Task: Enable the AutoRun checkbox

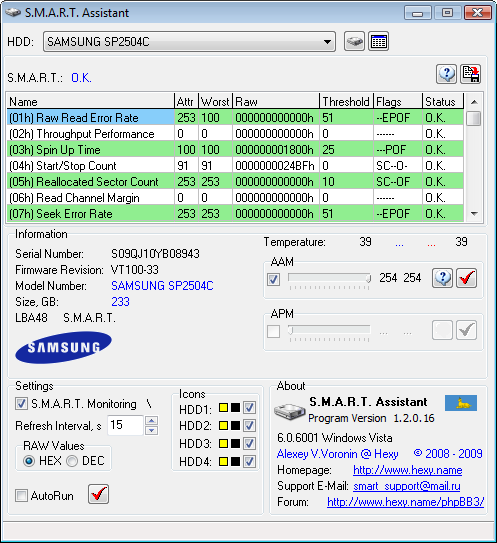Action: (x=21, y=496)
